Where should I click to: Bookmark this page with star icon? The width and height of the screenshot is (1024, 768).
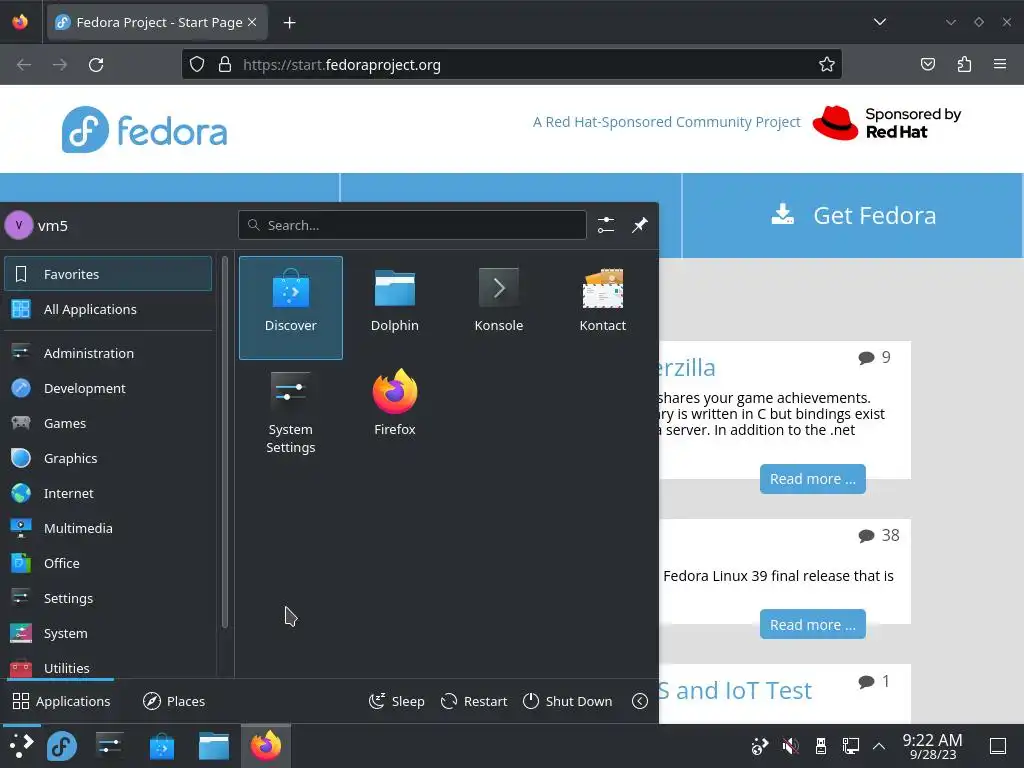coord(826,64)
